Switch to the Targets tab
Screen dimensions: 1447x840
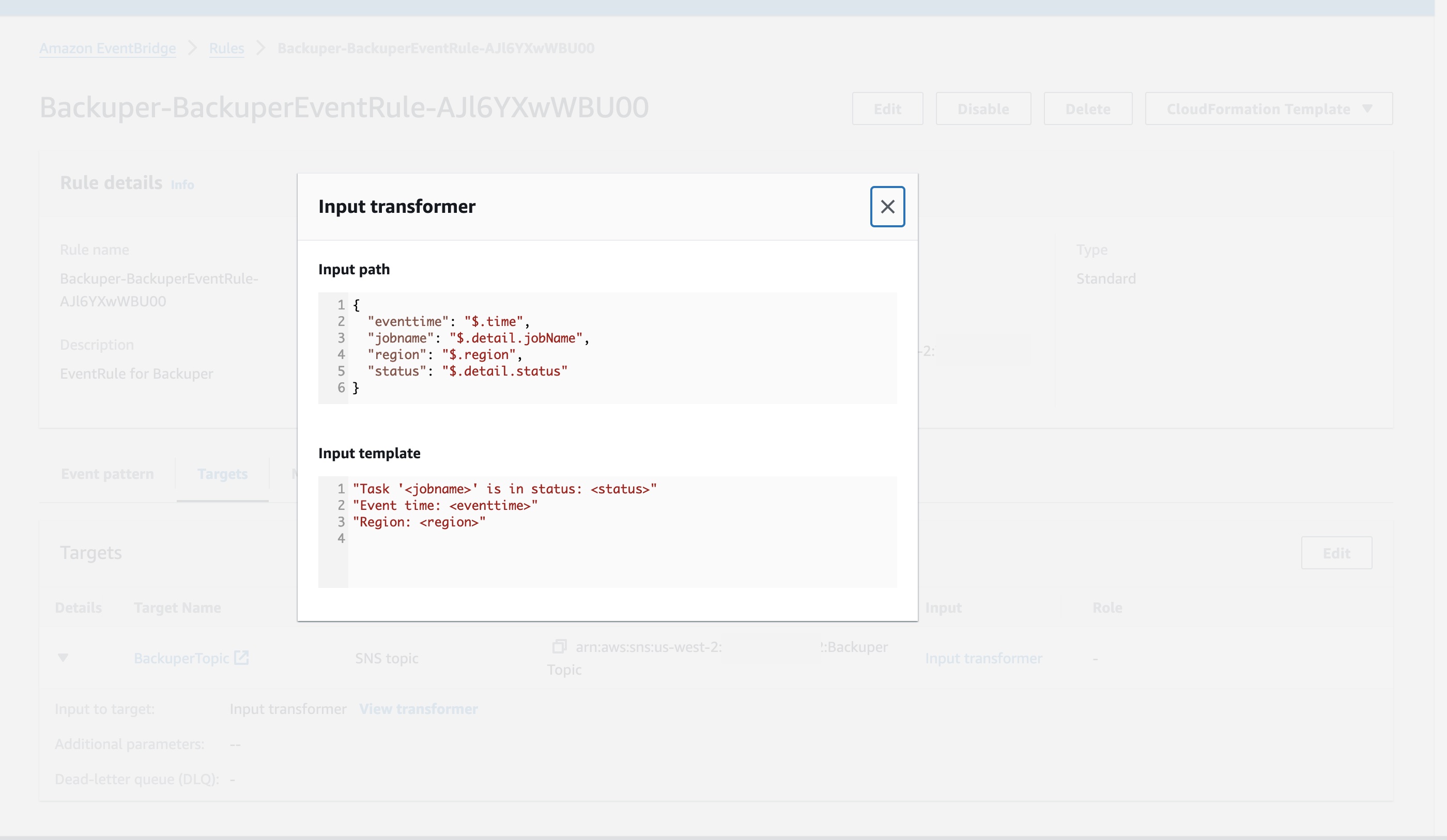[223, 474]
